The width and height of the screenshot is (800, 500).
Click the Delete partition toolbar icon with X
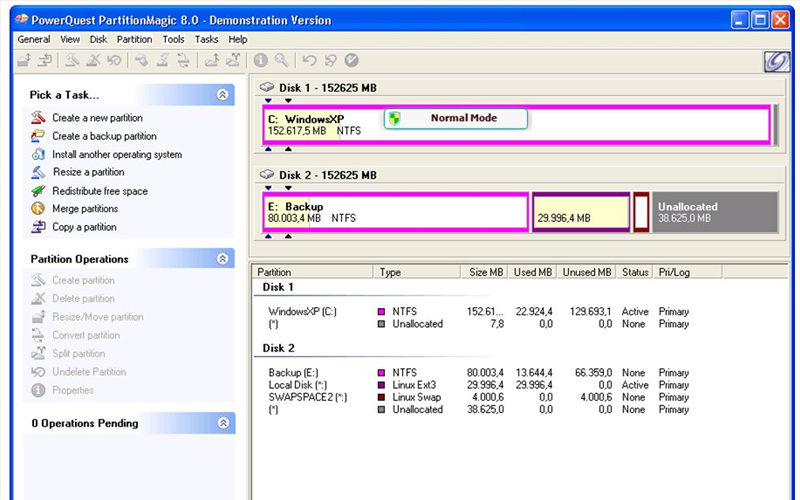pyautogui.click(x=93, y=60)
